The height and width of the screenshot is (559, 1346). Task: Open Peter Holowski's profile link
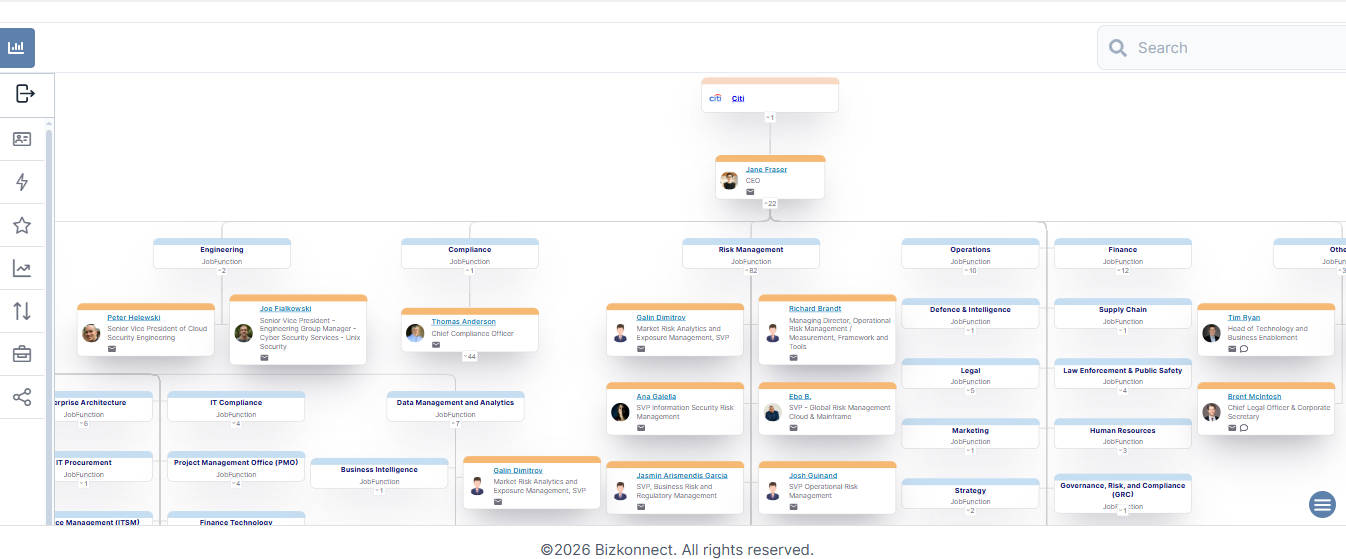(133, 317)
